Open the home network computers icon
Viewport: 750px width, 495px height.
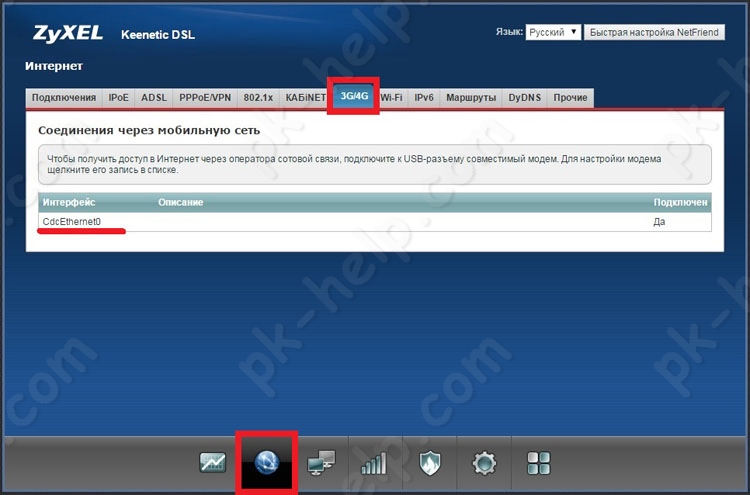pyautogui.click(x=321, y=462)
